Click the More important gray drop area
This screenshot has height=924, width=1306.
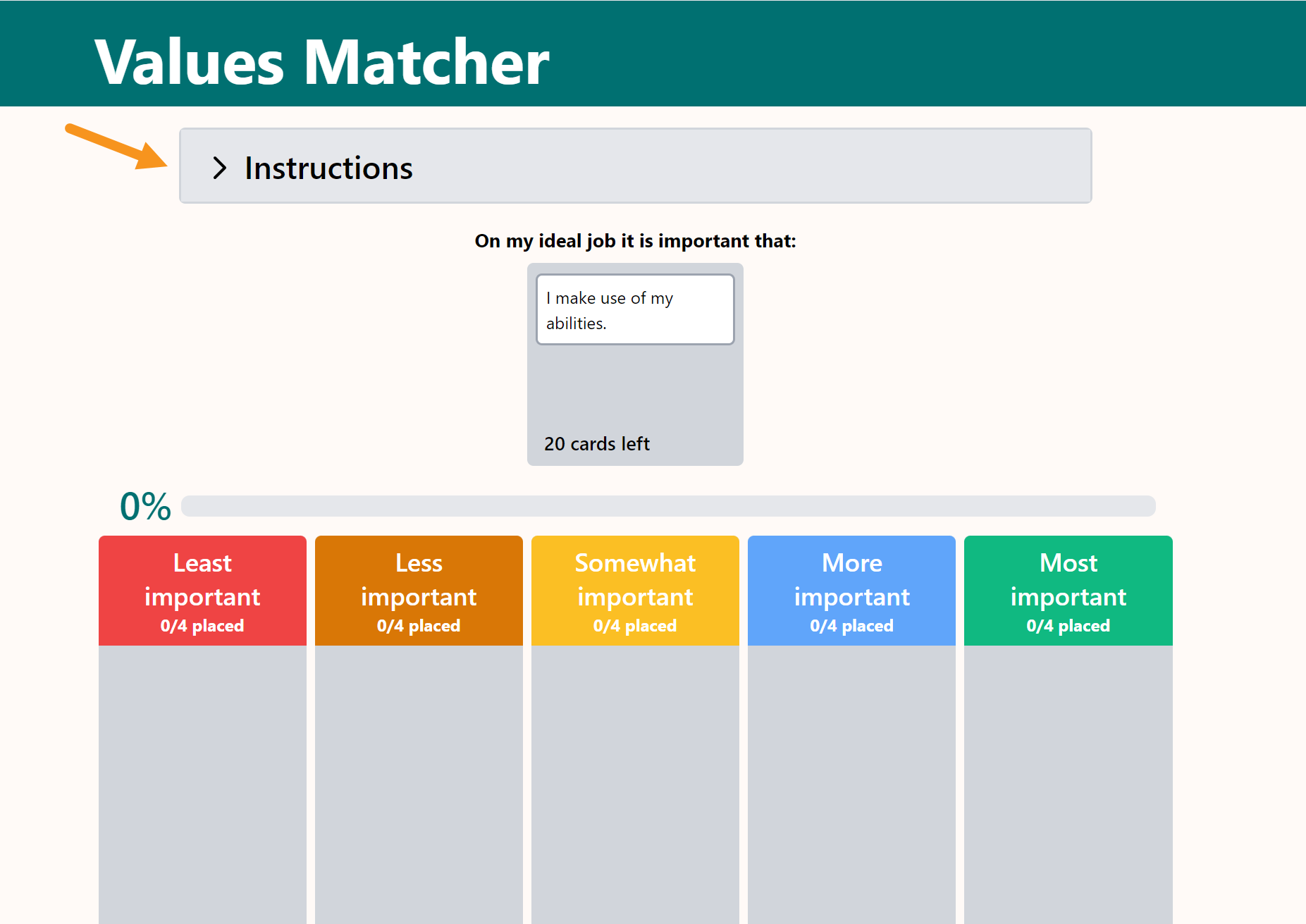pyautogui.click(x=851, y=784)
